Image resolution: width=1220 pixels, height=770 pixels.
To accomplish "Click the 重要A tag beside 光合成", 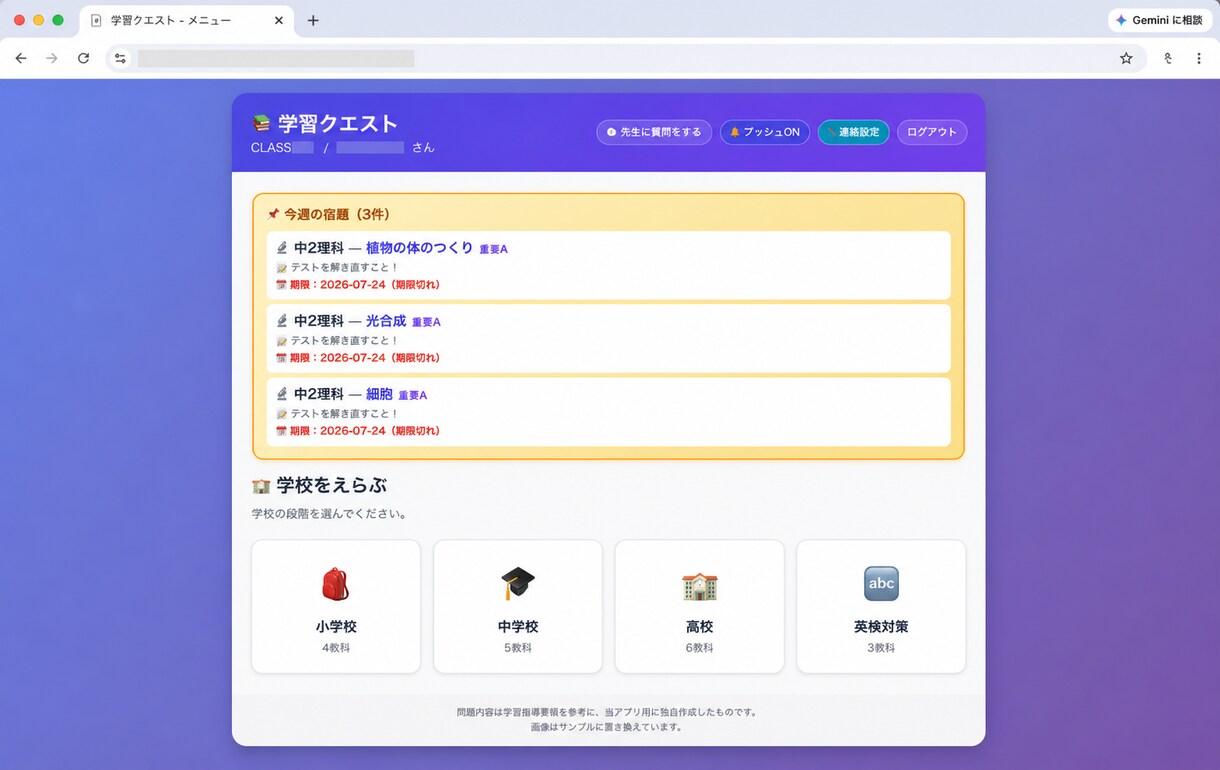I will point(426,322).
